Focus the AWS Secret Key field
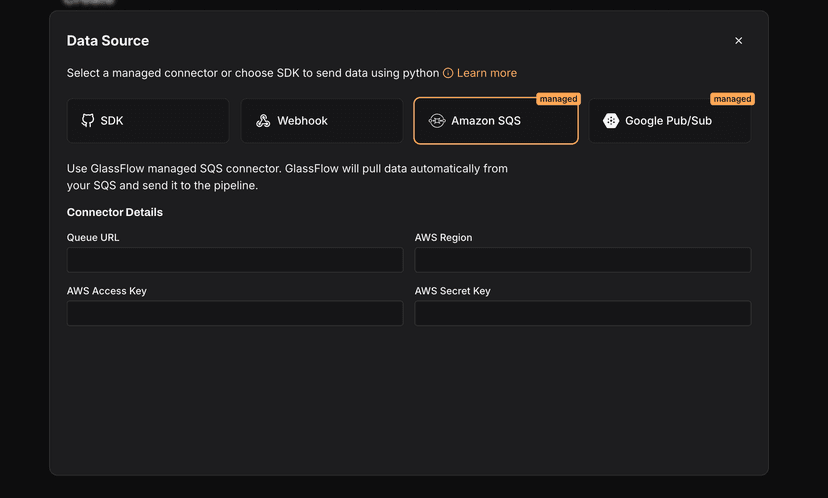 pyautogui.click(x=583, y=313)
